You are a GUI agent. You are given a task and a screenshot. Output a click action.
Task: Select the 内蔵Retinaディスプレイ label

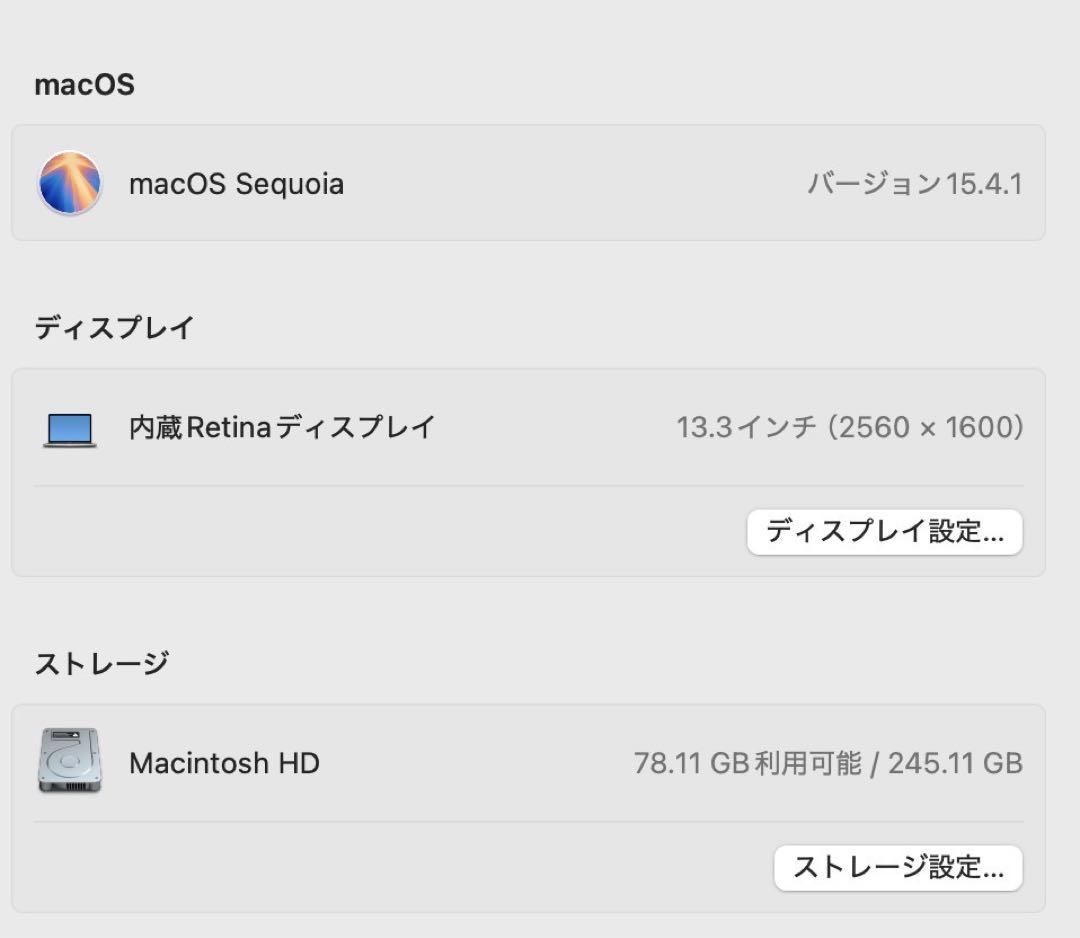(281, 426)
